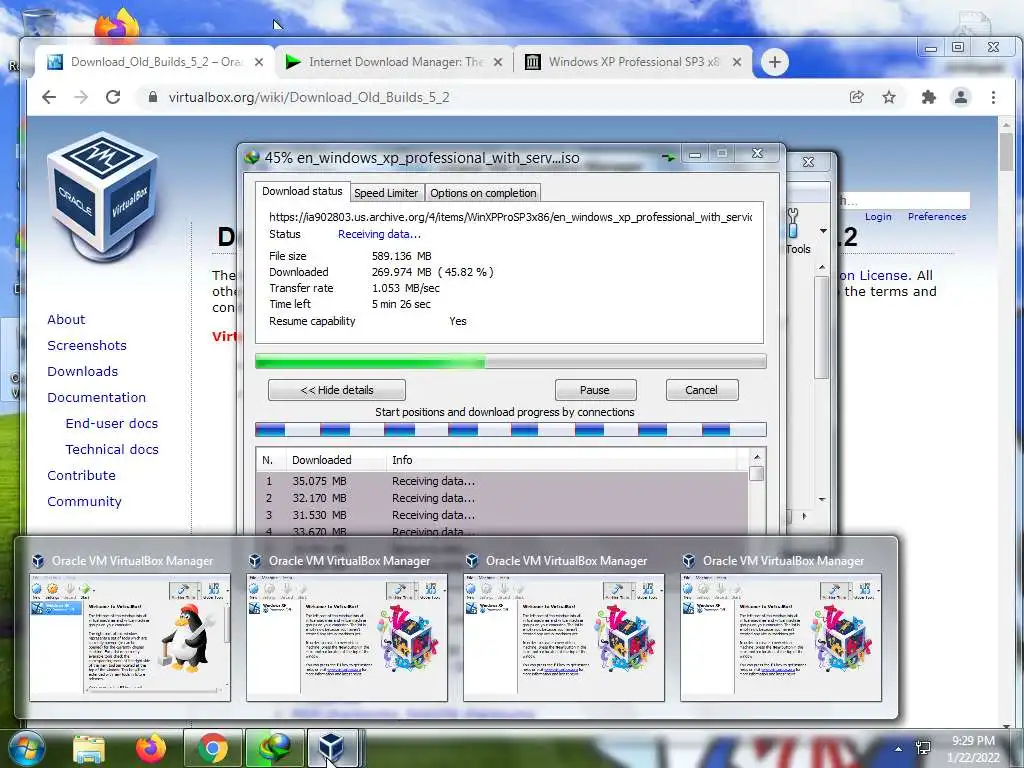Close the Download_Old_Builds_5_2 tab
Viewport: 1024px width, 768px height.
point(259,62)
